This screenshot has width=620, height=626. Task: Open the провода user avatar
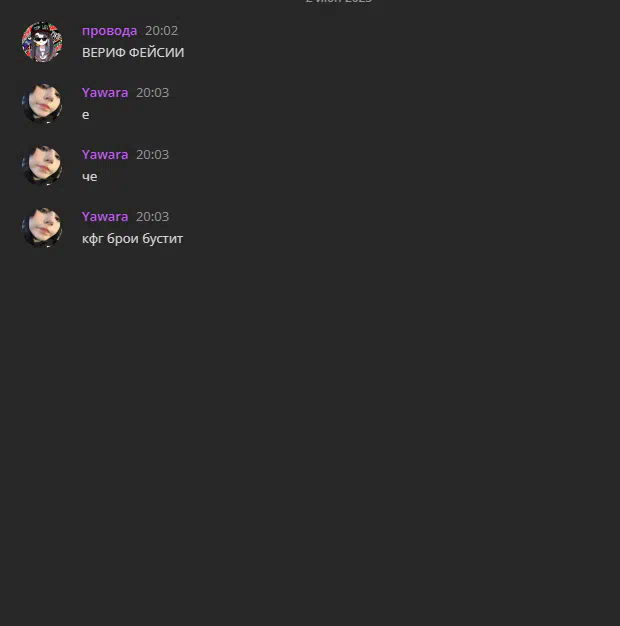point(42,42)
